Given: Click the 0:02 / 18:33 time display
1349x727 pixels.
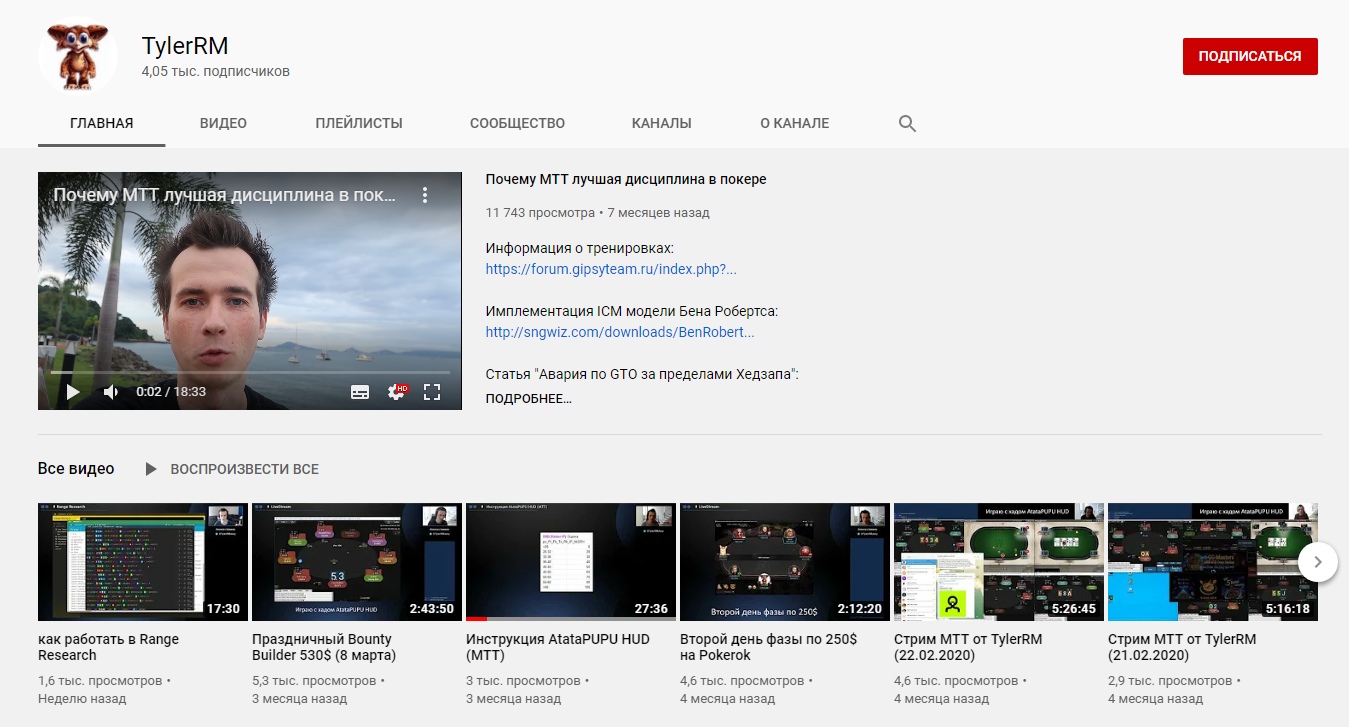Looking at the screenshot, I should (171, 392).
